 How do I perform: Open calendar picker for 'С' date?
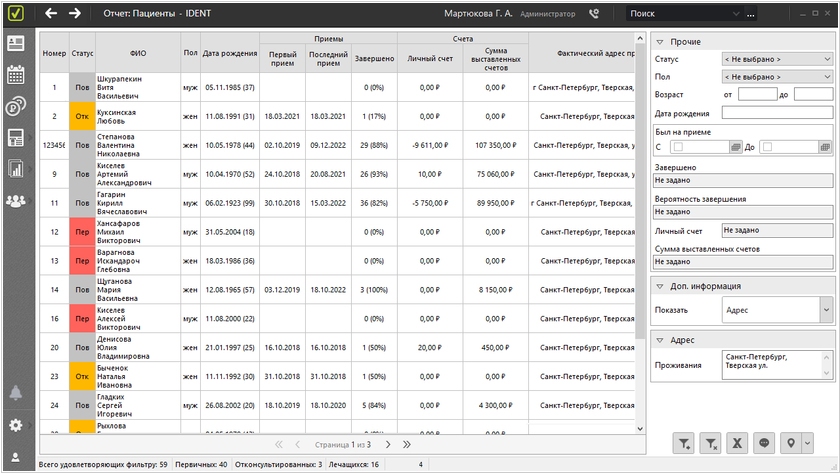click(x=736, y=147)
